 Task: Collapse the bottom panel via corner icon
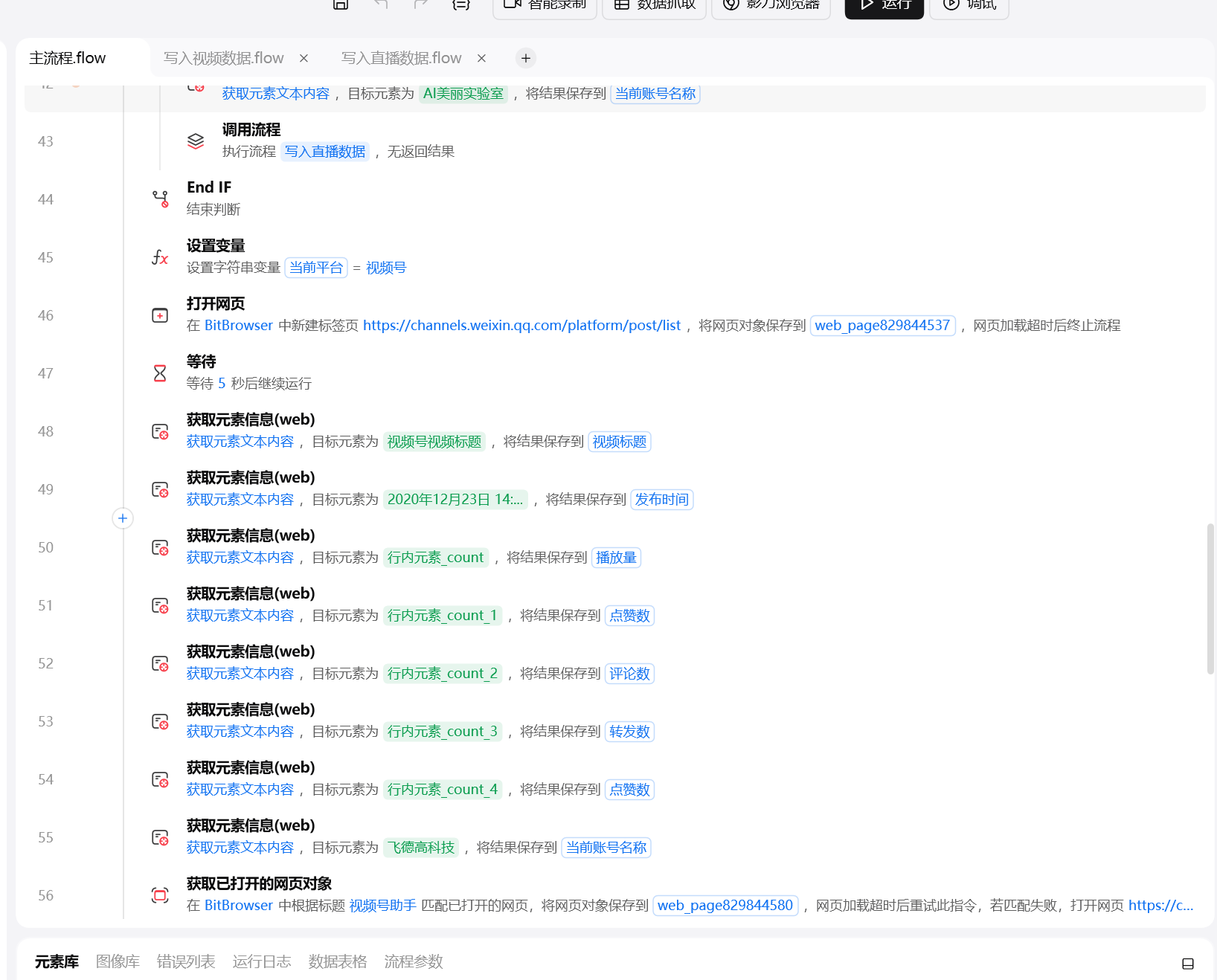coord(1187,961)
